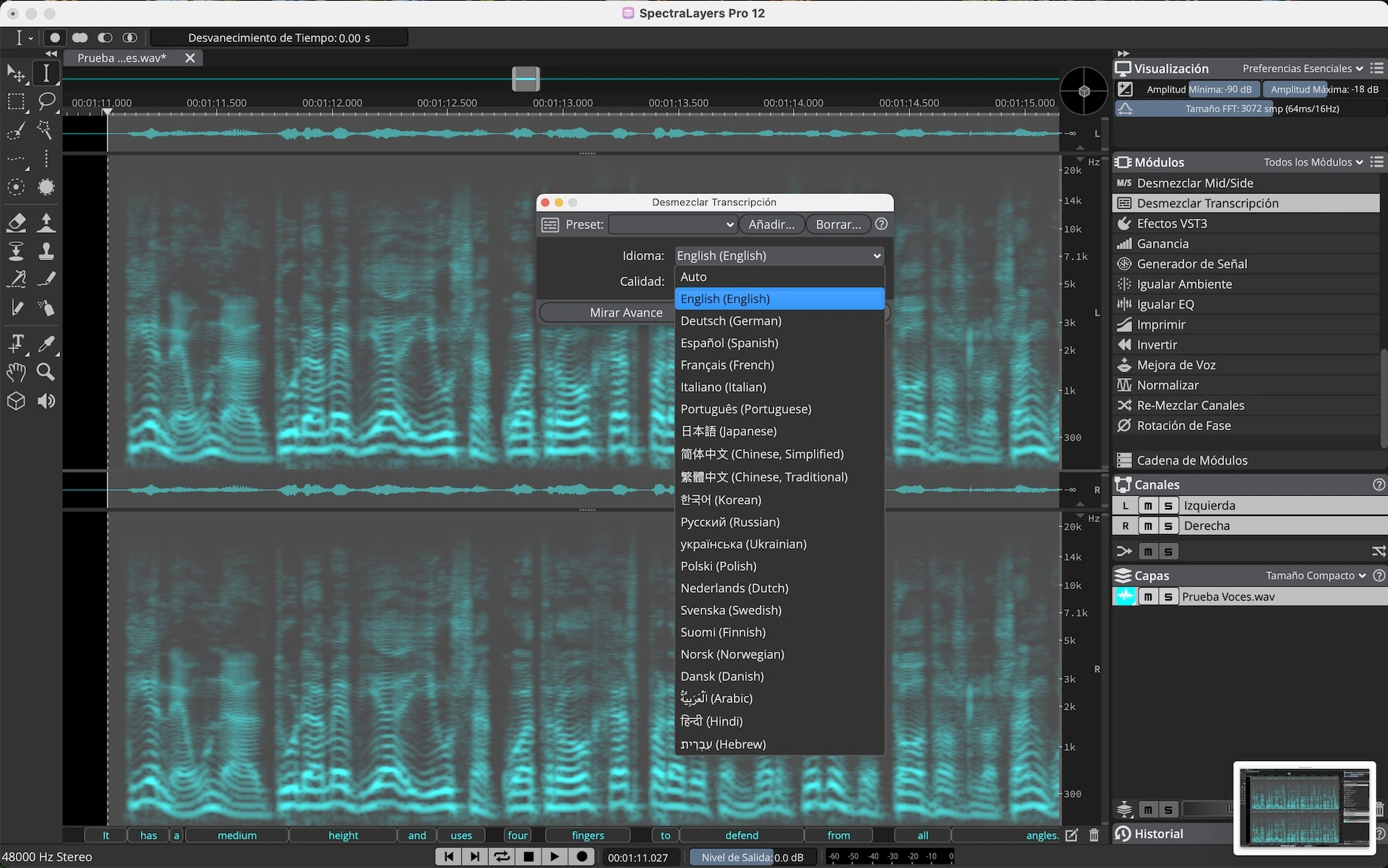
Task: Click the Añadir... preset button
Action: click(x=771, y=225)
